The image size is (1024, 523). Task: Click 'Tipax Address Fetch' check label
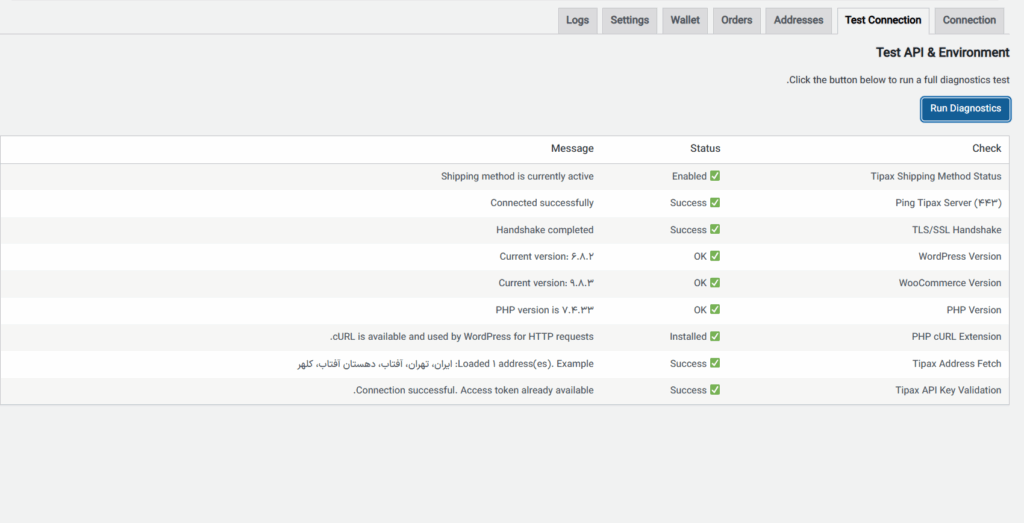pos(957,364)
